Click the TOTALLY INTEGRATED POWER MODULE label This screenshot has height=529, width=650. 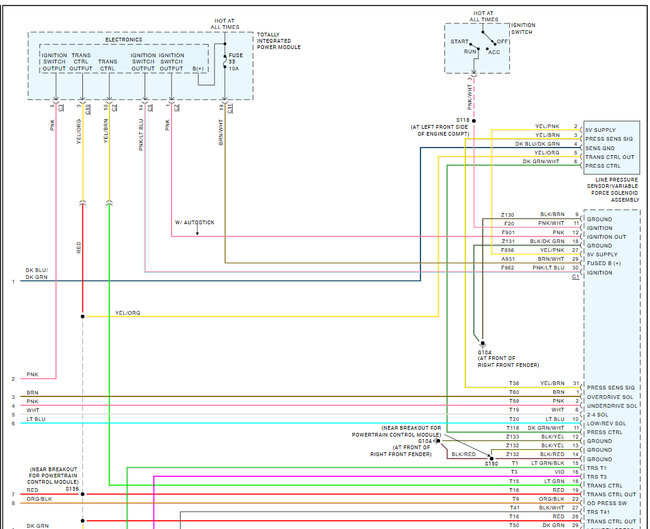(x=279, y=41)
